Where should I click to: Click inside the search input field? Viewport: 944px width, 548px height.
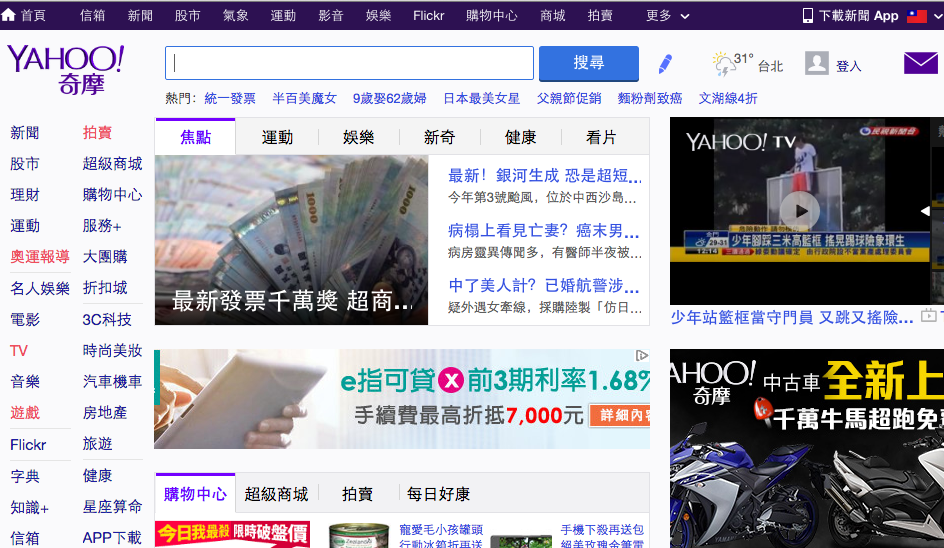pos(349,63)
